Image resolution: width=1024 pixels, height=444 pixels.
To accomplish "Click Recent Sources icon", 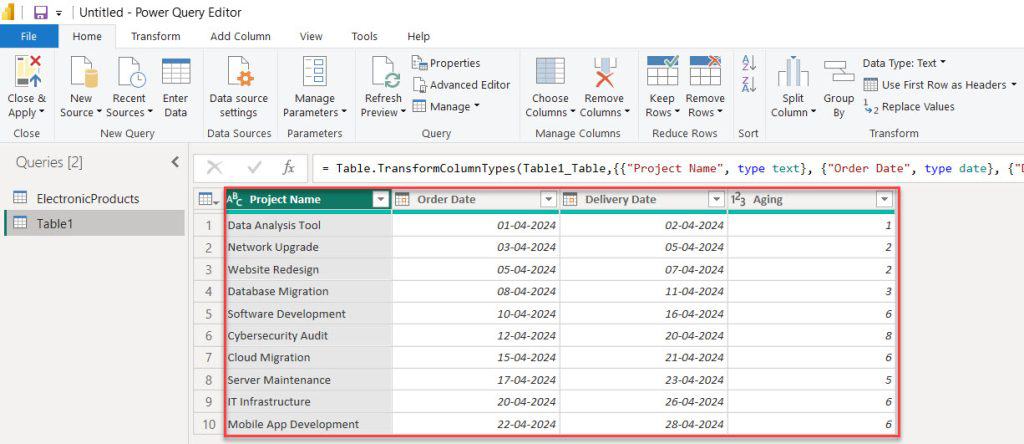I will [131, 71].
